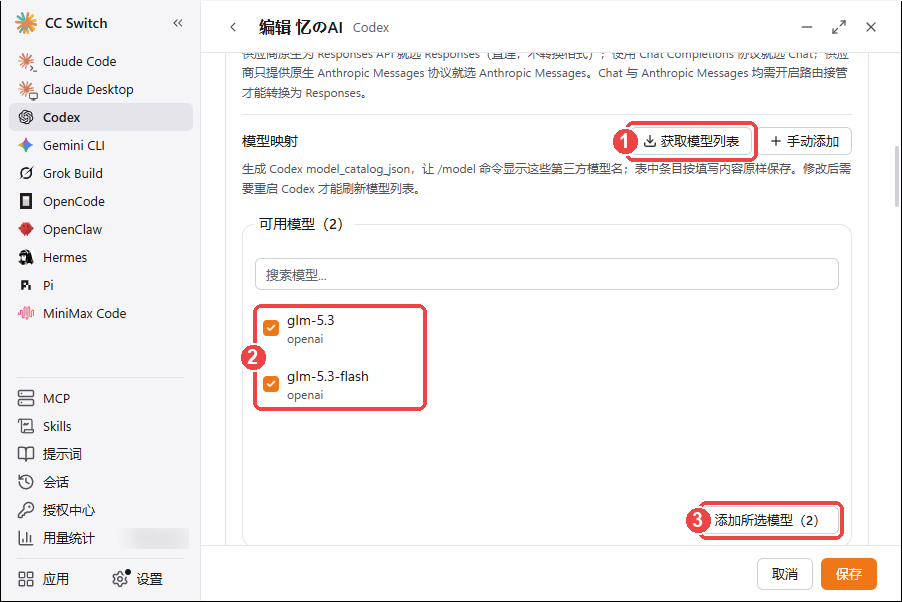This screenshot has height=602, width=902.
Task: Click the 提示词 book icon
Action: pyautogui.click(x=26, y=454)
